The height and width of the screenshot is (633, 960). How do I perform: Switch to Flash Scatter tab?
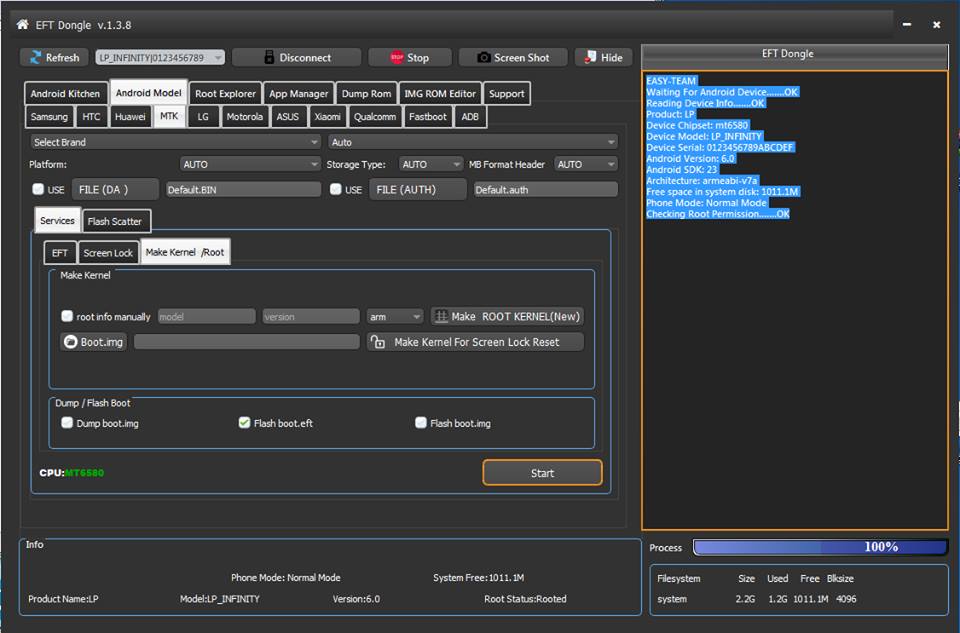point(114,221)
